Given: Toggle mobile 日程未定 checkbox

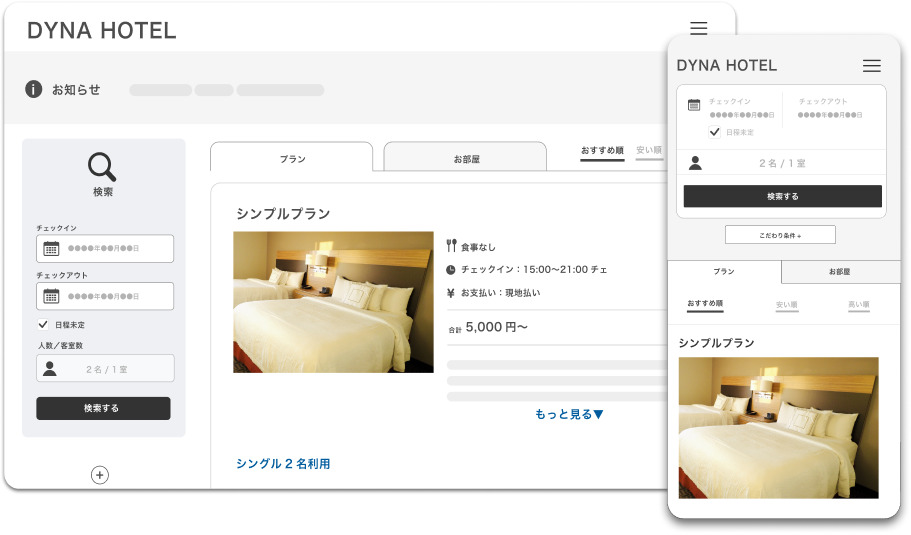Looking at the screenshot, I should coord(714,132).
